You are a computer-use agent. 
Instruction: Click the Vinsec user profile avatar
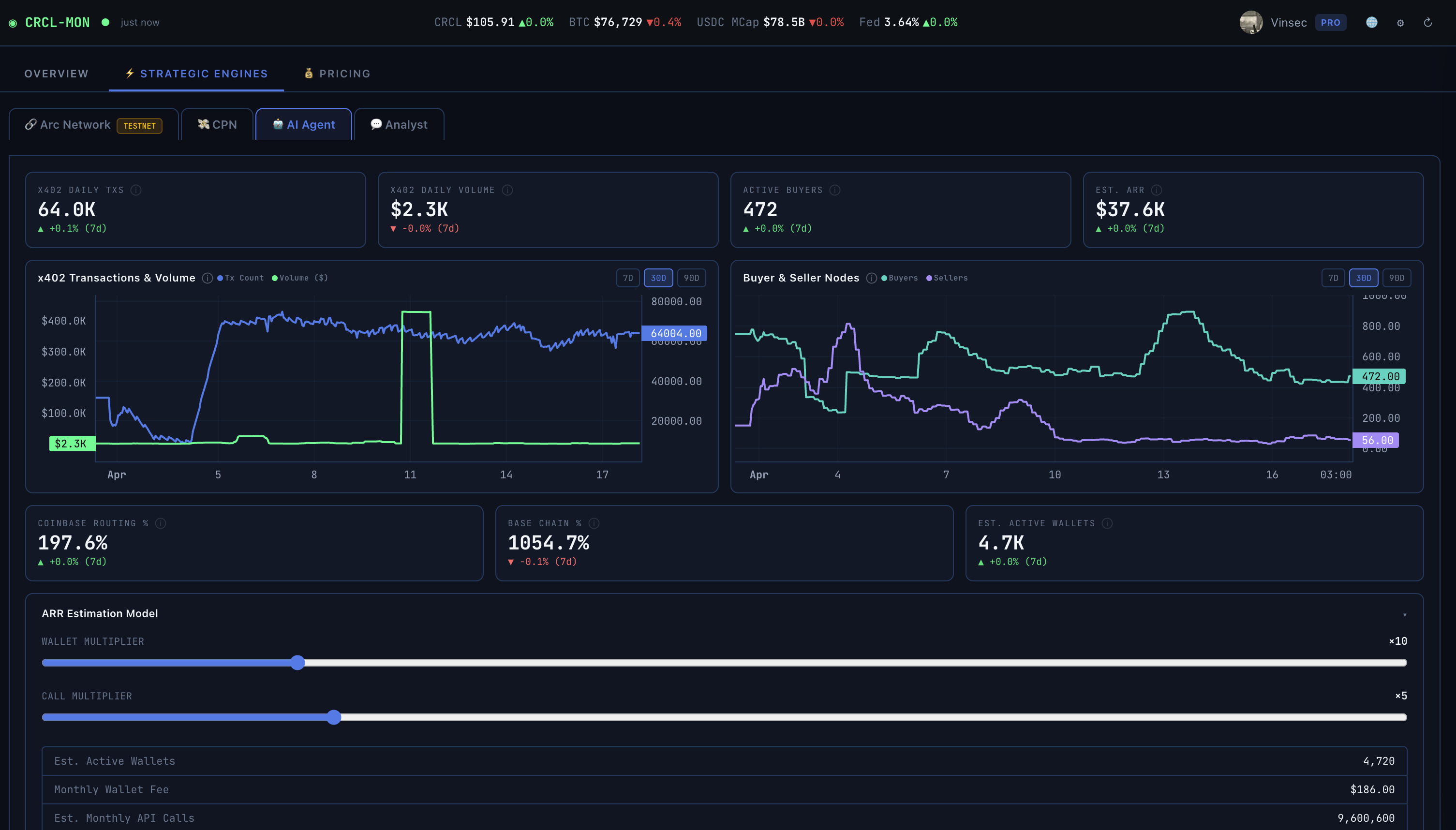pos(1251,22)
